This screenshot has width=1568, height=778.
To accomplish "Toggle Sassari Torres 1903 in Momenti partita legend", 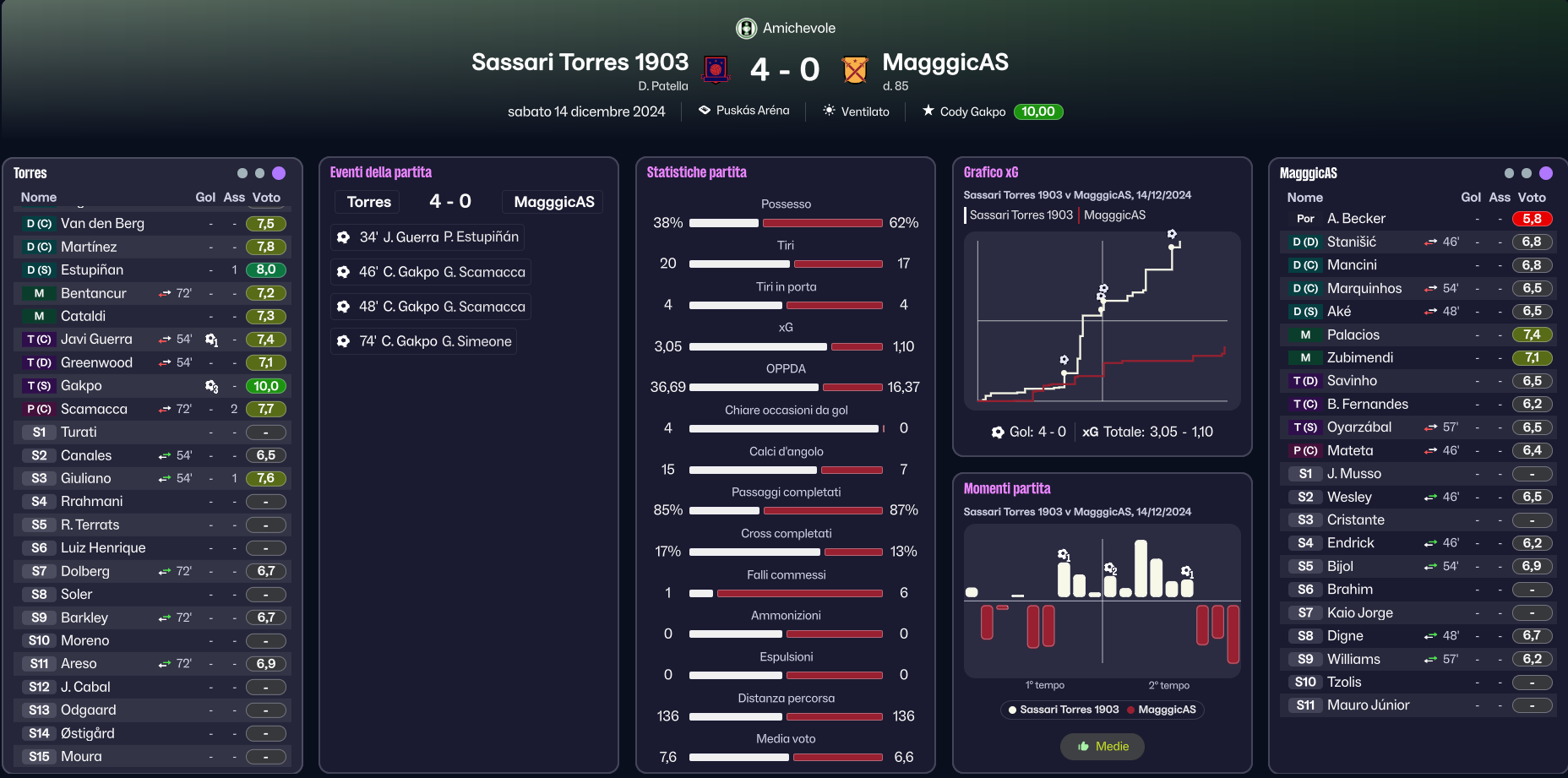I will pos(1064,710).
